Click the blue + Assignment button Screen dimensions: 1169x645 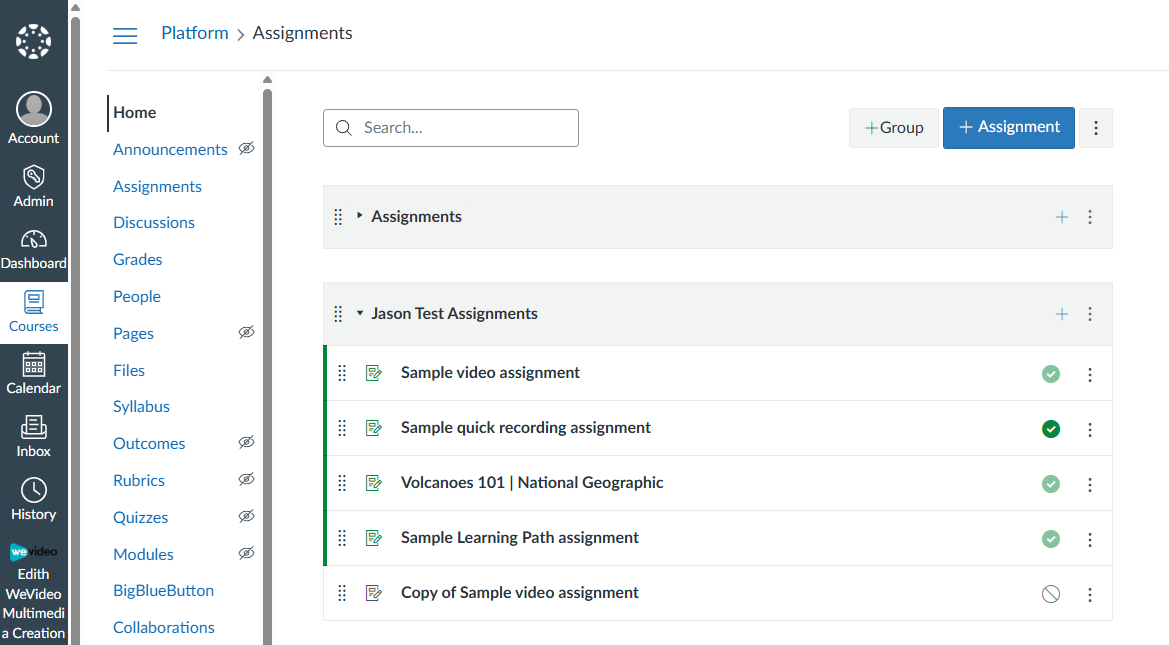[1009, 128]
